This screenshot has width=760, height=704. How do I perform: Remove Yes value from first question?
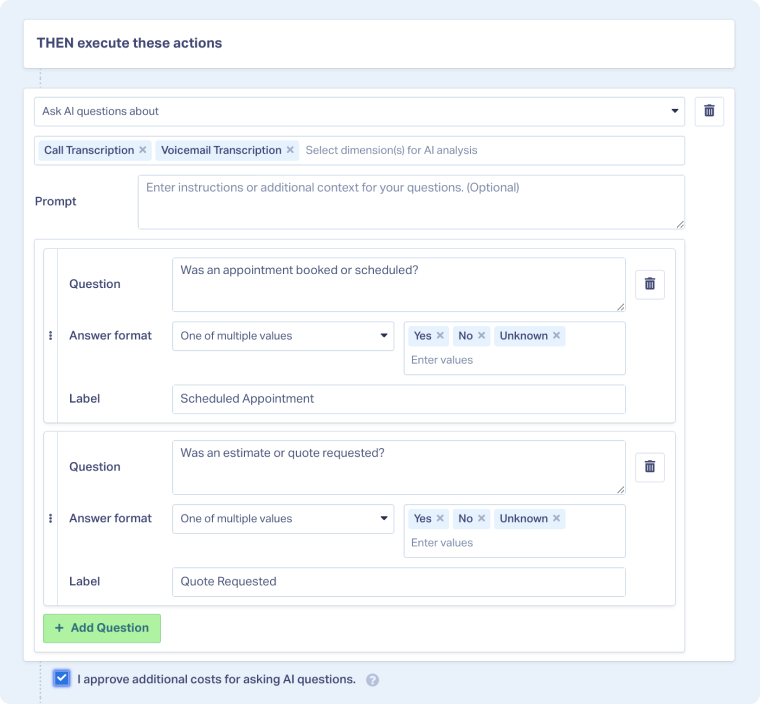pos(440,336)
